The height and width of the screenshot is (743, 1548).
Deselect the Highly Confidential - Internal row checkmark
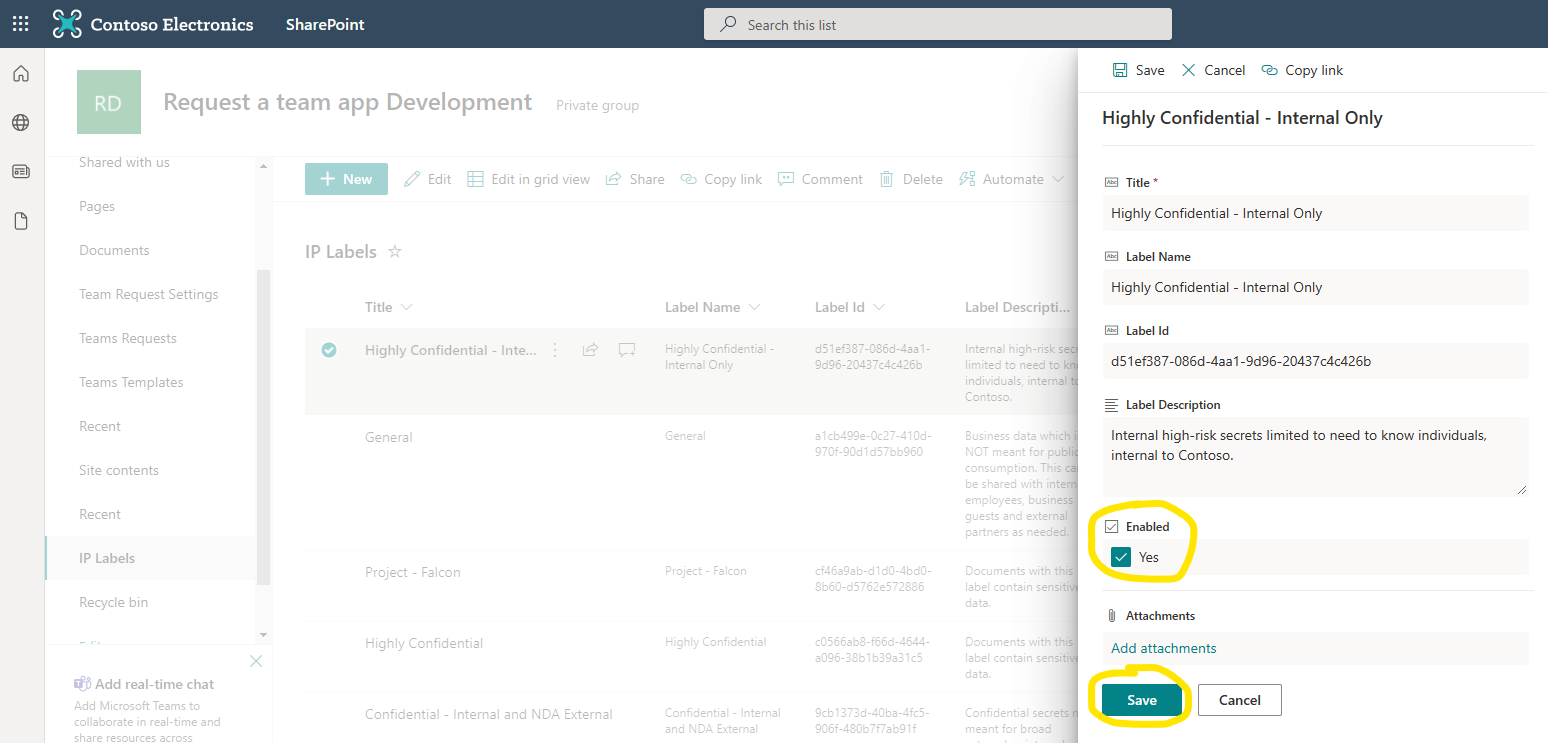[x=329, y=350]
